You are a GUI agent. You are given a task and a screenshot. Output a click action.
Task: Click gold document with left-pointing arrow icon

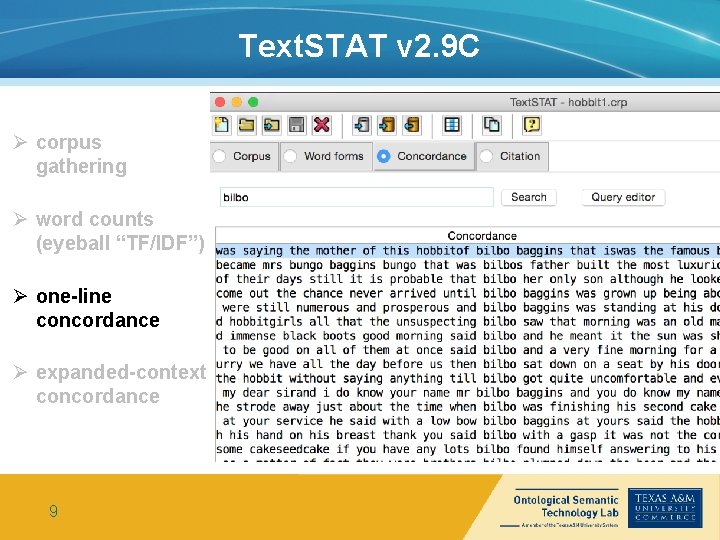[412, 125]
